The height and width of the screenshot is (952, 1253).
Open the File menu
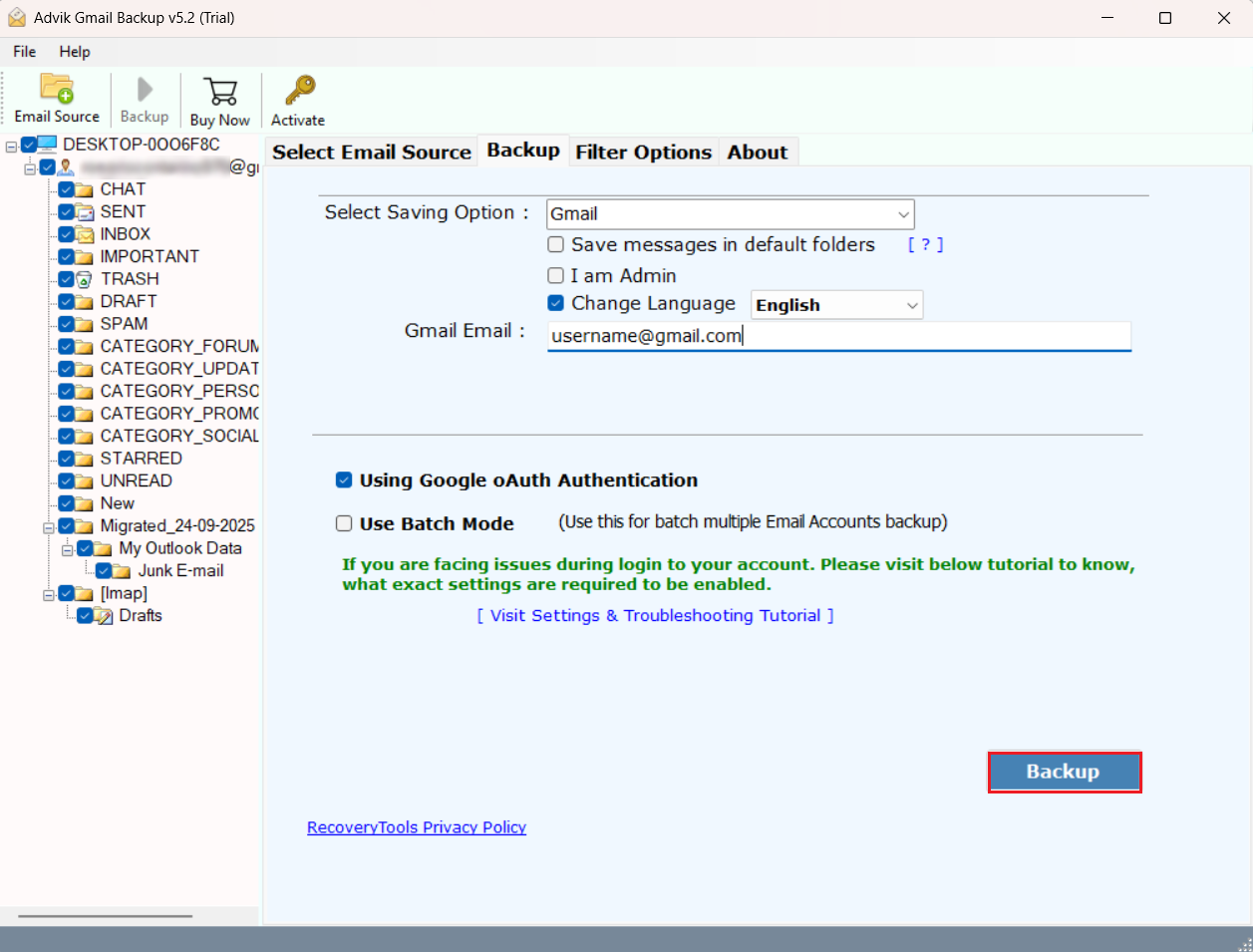point(25,52)
